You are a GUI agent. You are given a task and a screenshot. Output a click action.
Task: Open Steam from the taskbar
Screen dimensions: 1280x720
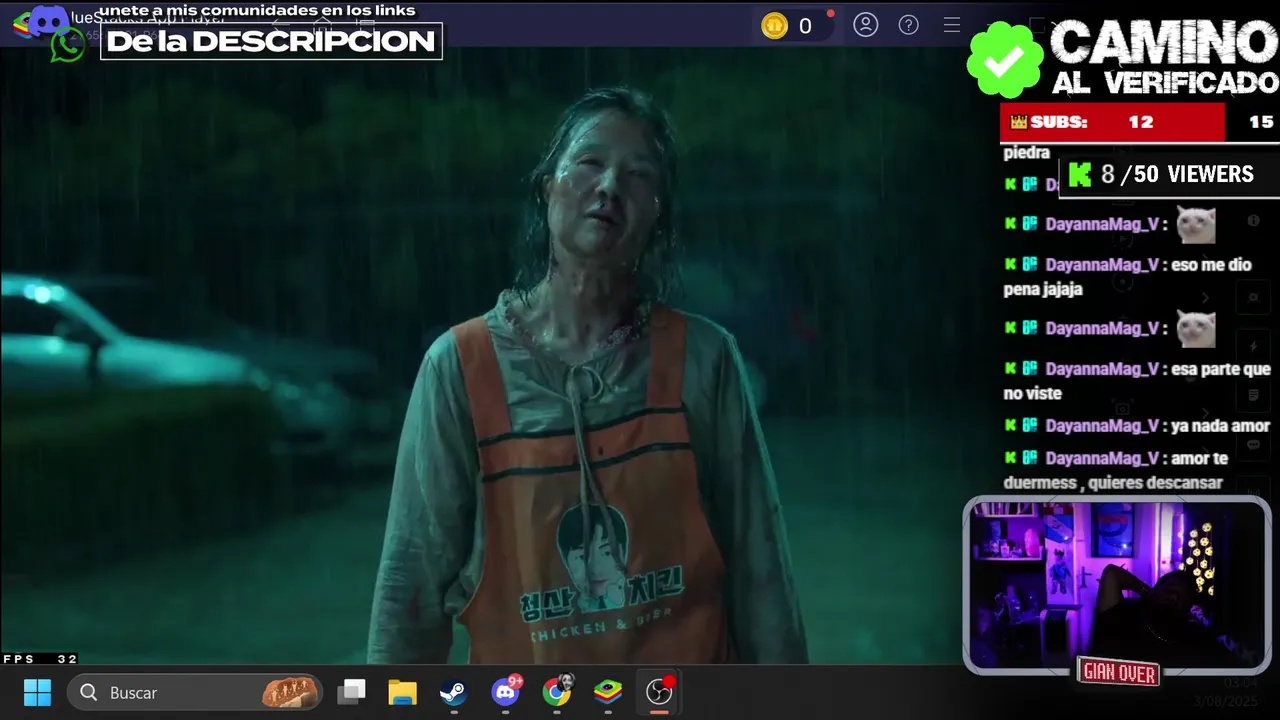[453, 692]
